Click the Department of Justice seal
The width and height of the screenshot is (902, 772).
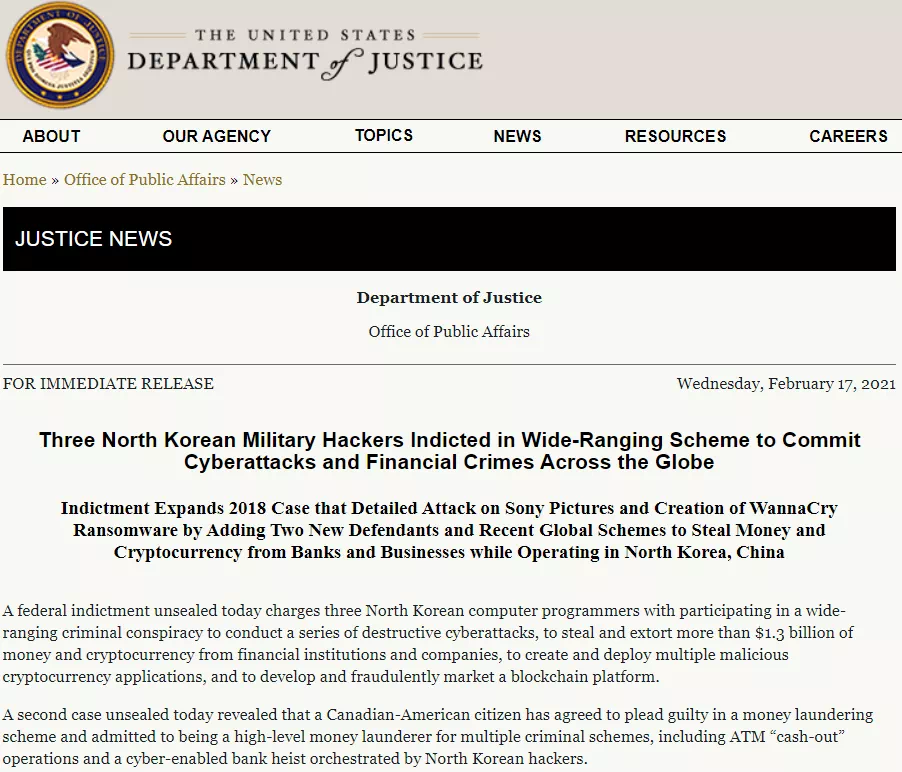pyautogui.click(x=60, y=56)
